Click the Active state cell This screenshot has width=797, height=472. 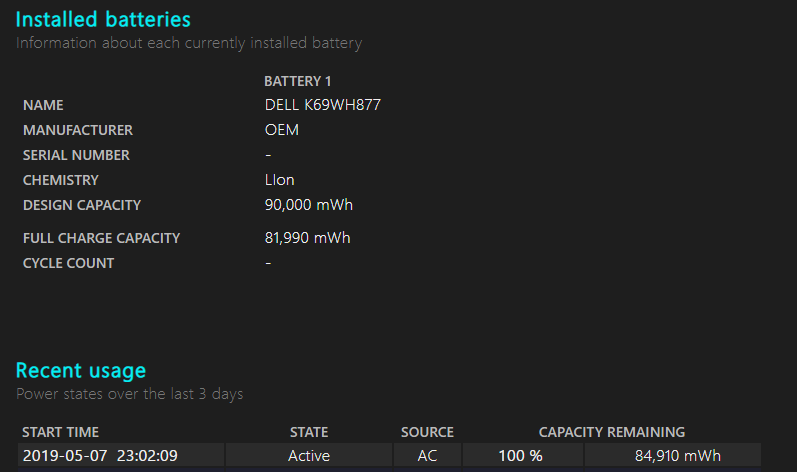(x=309, y=456)
